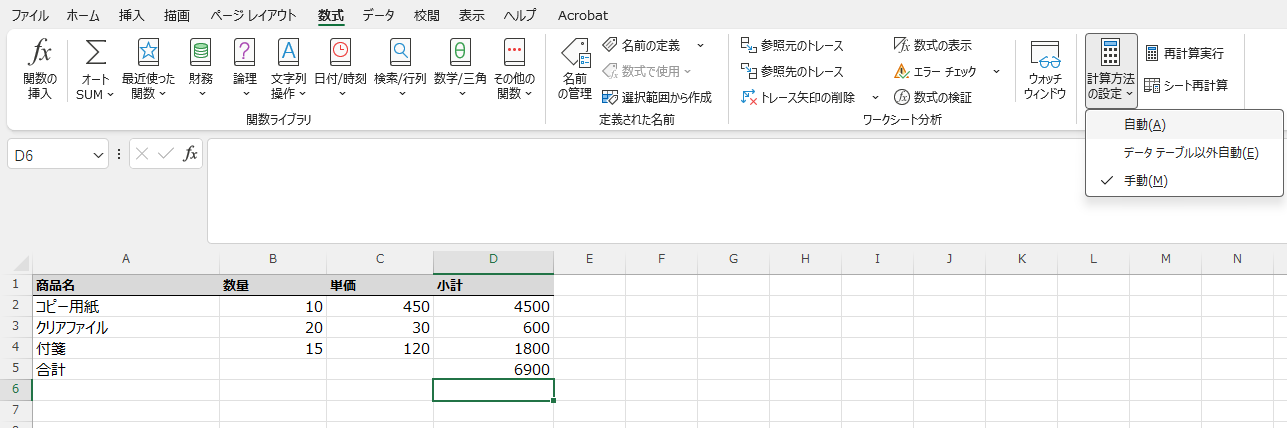Click the formula bar options dots
The width and height of the screenshot is (1287, 428).
[x=119, y=154]
